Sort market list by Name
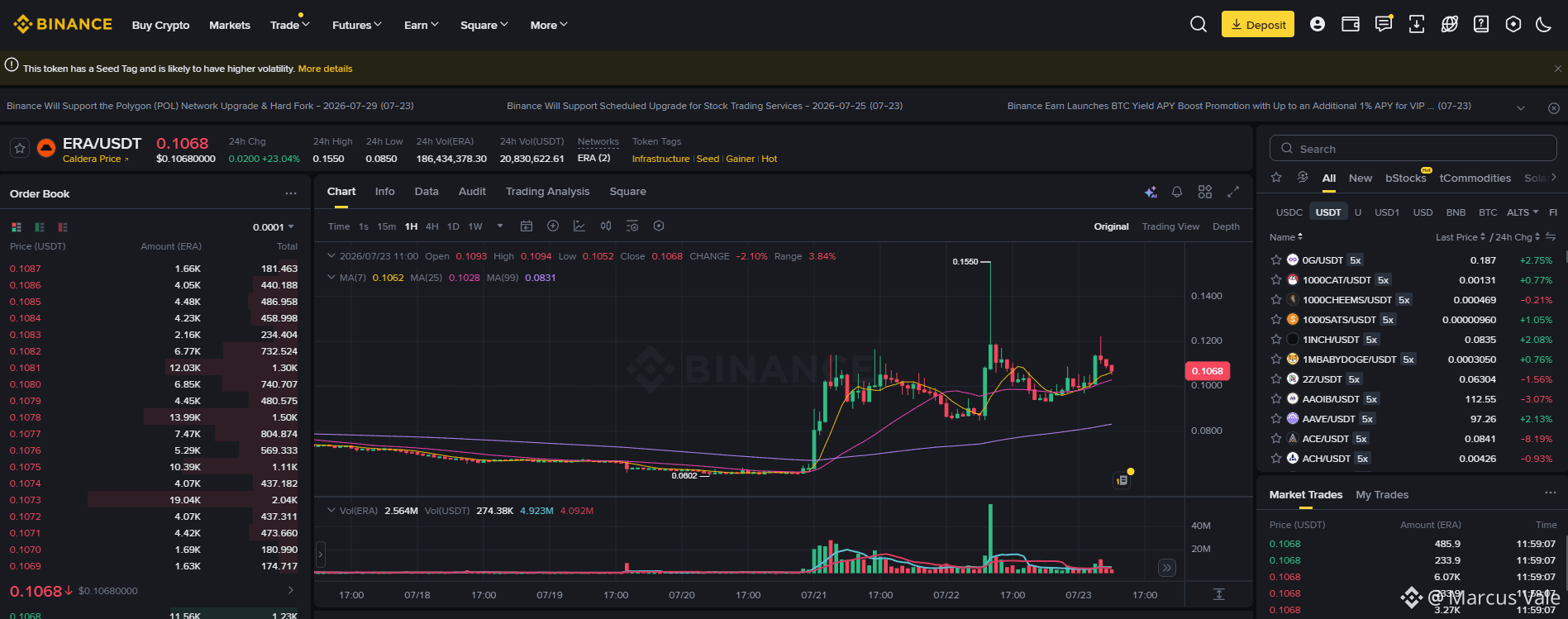1568x619 pixels. point(1286,237)
